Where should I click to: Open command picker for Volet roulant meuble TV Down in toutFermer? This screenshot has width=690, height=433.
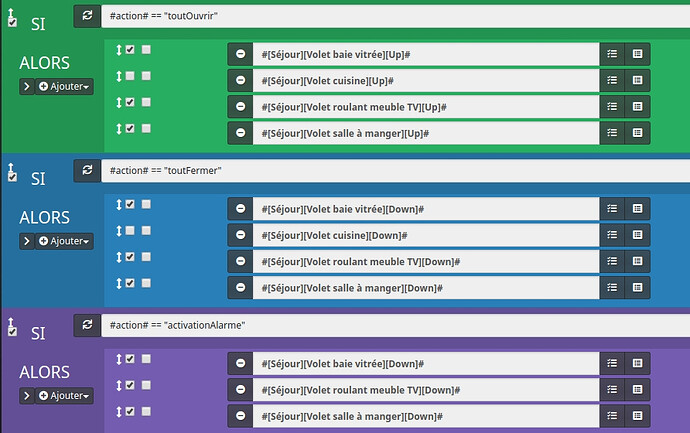(x=637, y=261)
